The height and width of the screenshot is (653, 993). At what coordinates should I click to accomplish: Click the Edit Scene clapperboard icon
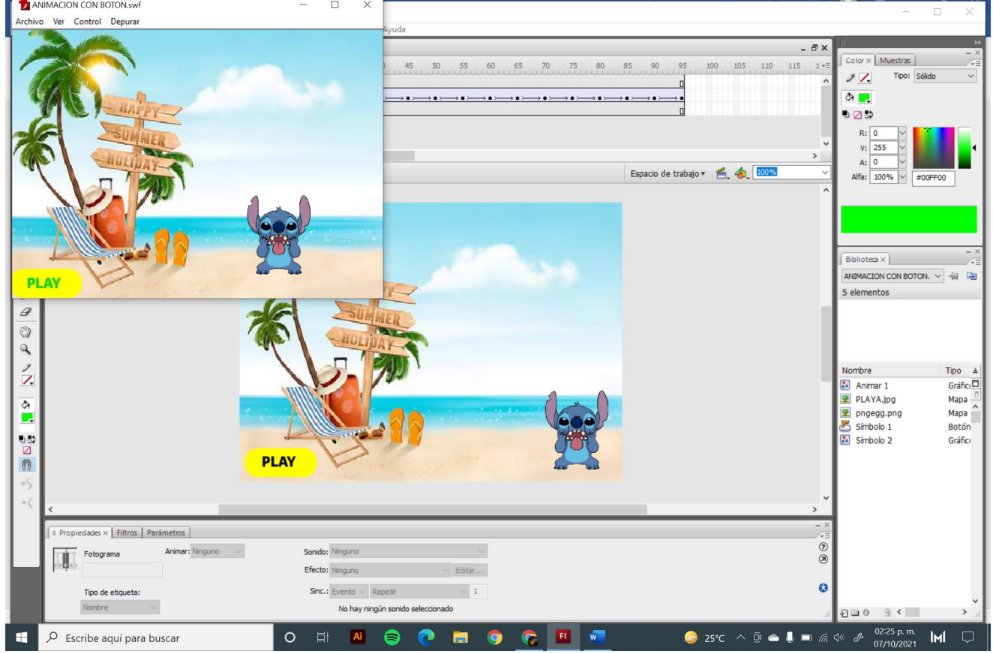coord(721,173)
